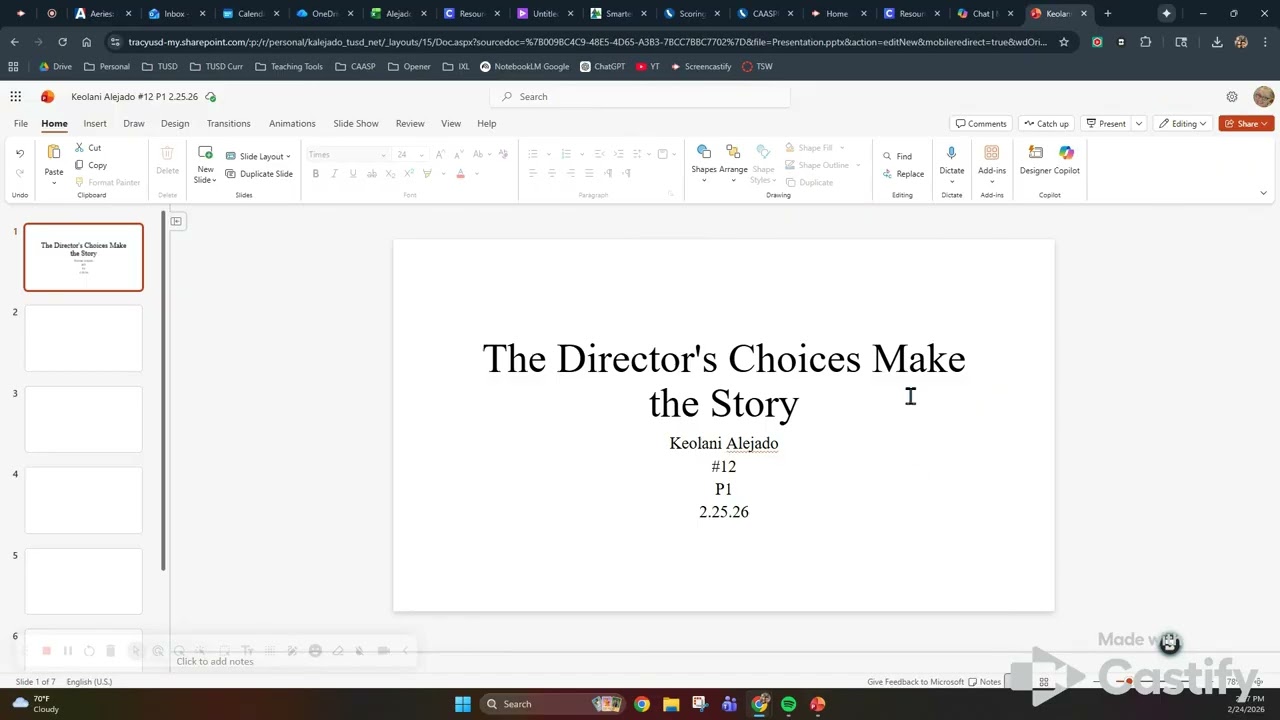The image size is (1280, 720).
Task: Toggle Superscript formatting
Action: click(x=409, y=174)
